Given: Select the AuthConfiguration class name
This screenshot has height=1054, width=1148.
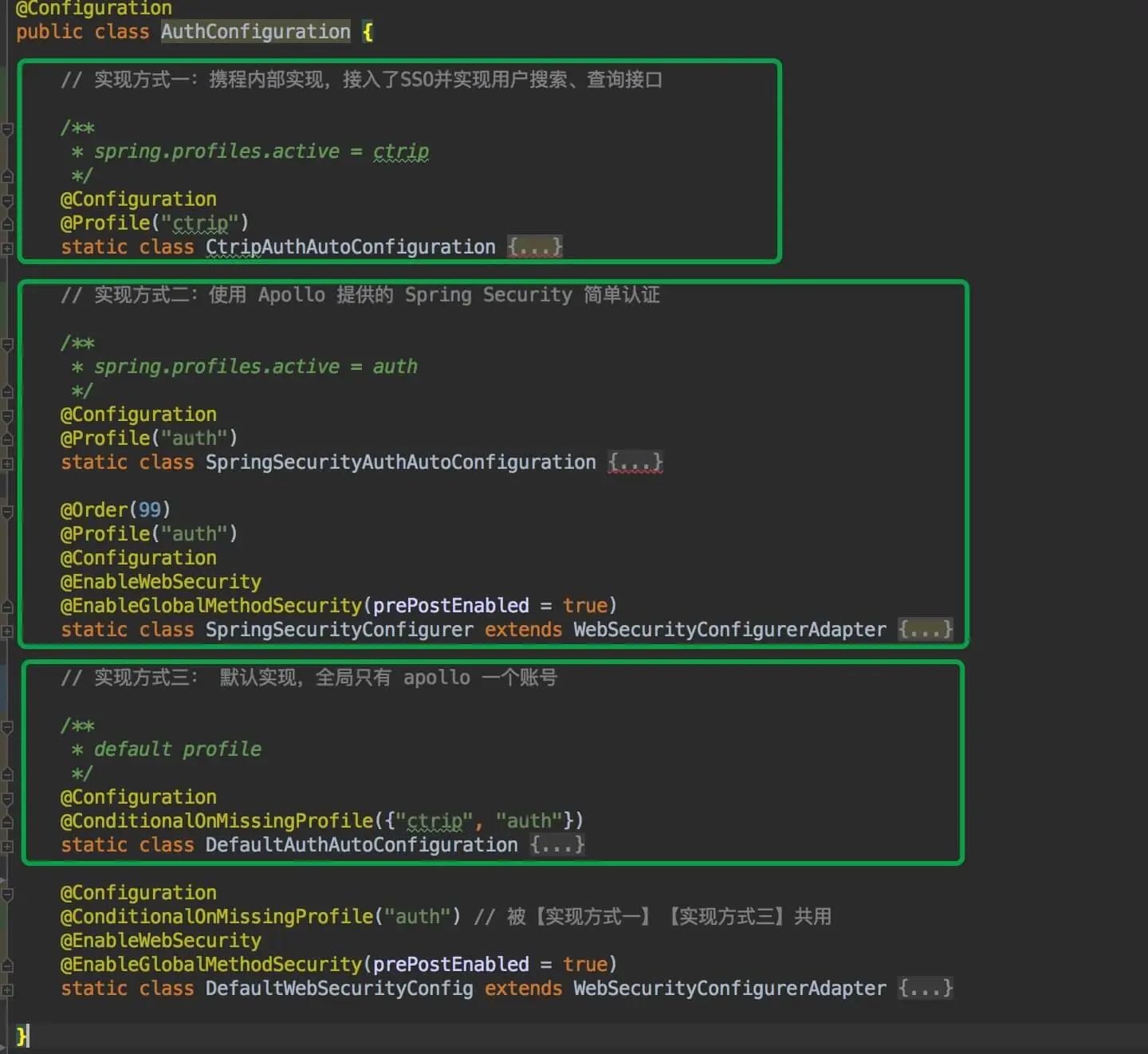Looking at the screenshot, I should (255, 32).
